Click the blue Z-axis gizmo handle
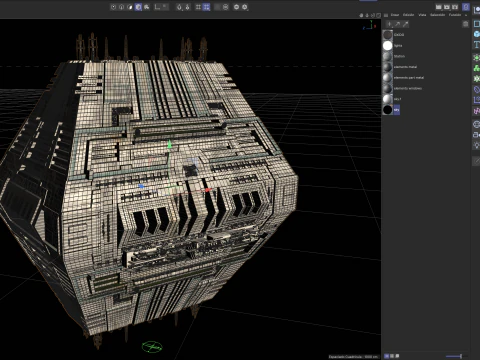Screen dimensions: 480x360 click(x=141, y=186)
